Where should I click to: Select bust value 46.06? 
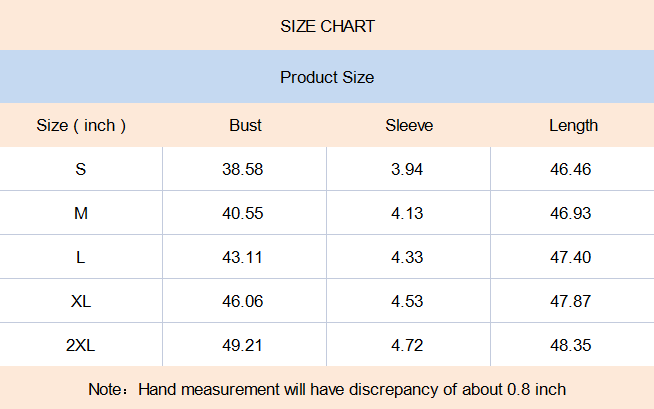(242, 301)
